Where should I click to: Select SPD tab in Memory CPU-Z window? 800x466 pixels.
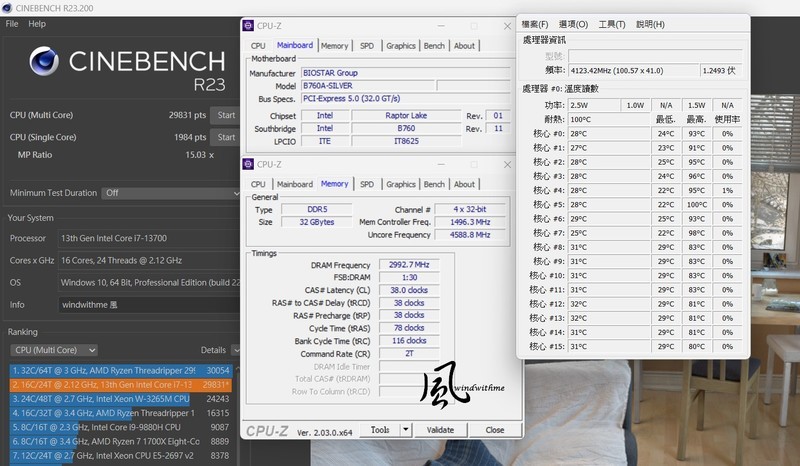(x=367, y=184)
